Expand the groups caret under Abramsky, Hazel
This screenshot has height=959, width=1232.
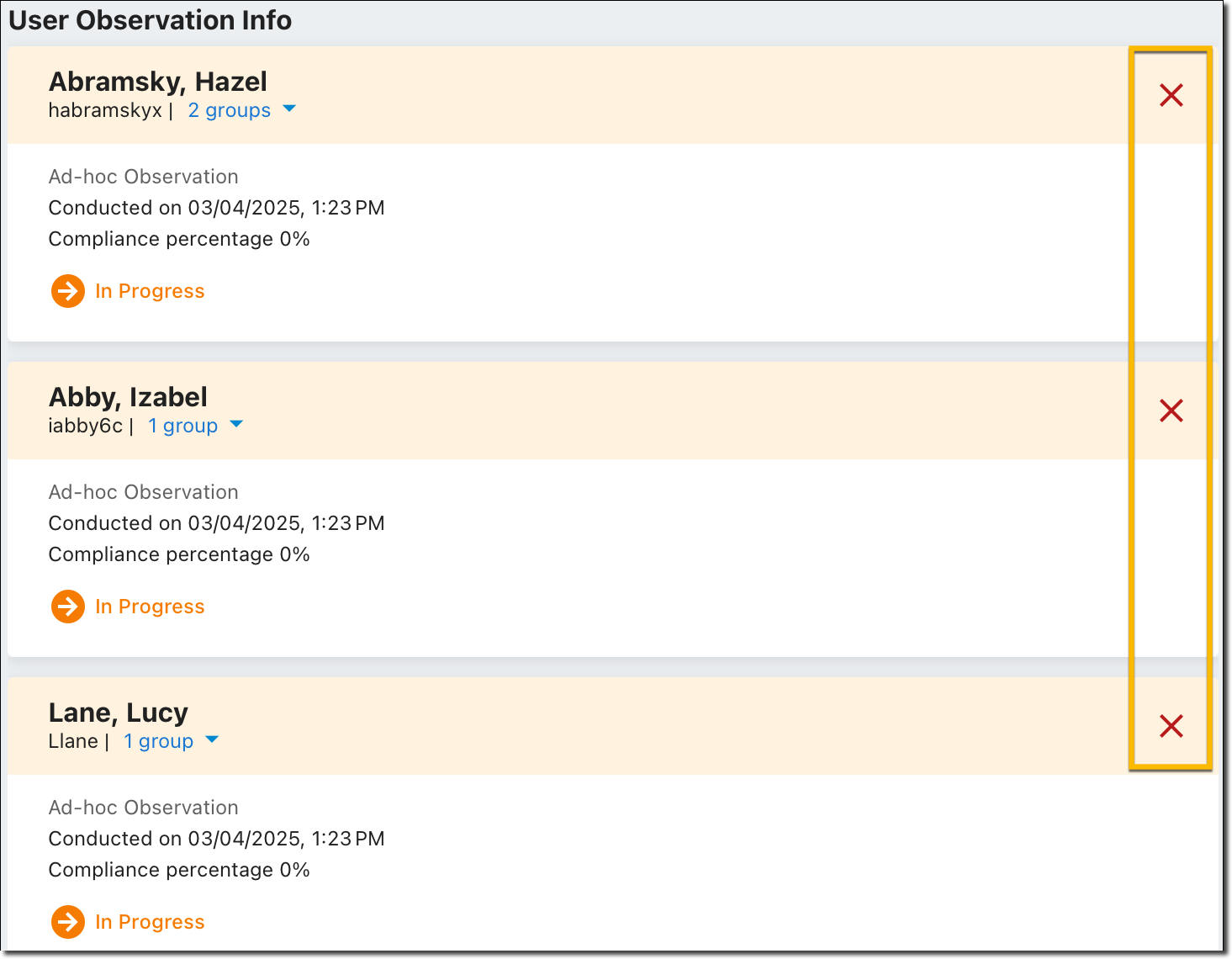(290, 109)
